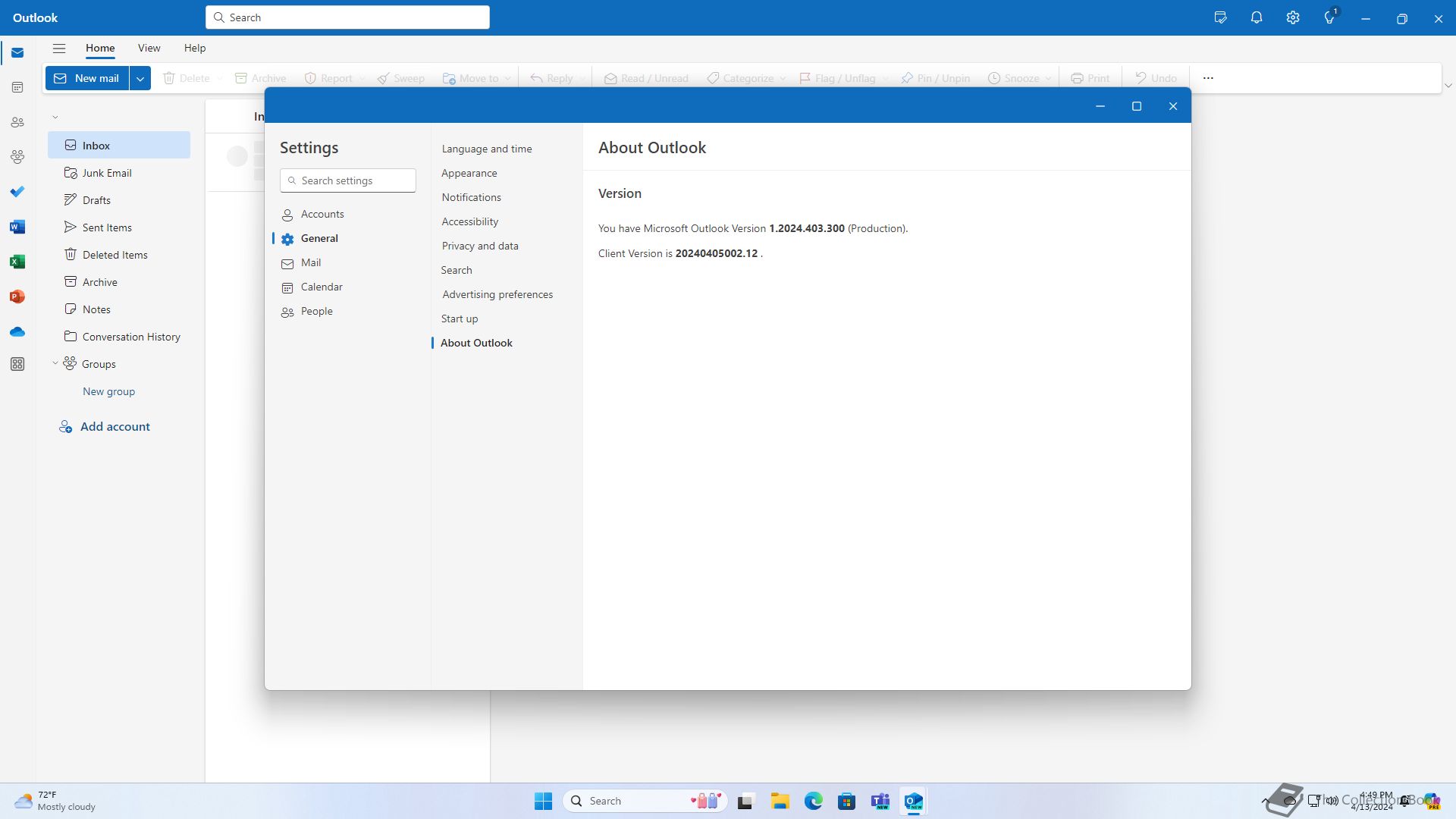Open Microsoft Edge from the taskbar
This screenshot has width=1456, height=819.
(813, 801)
